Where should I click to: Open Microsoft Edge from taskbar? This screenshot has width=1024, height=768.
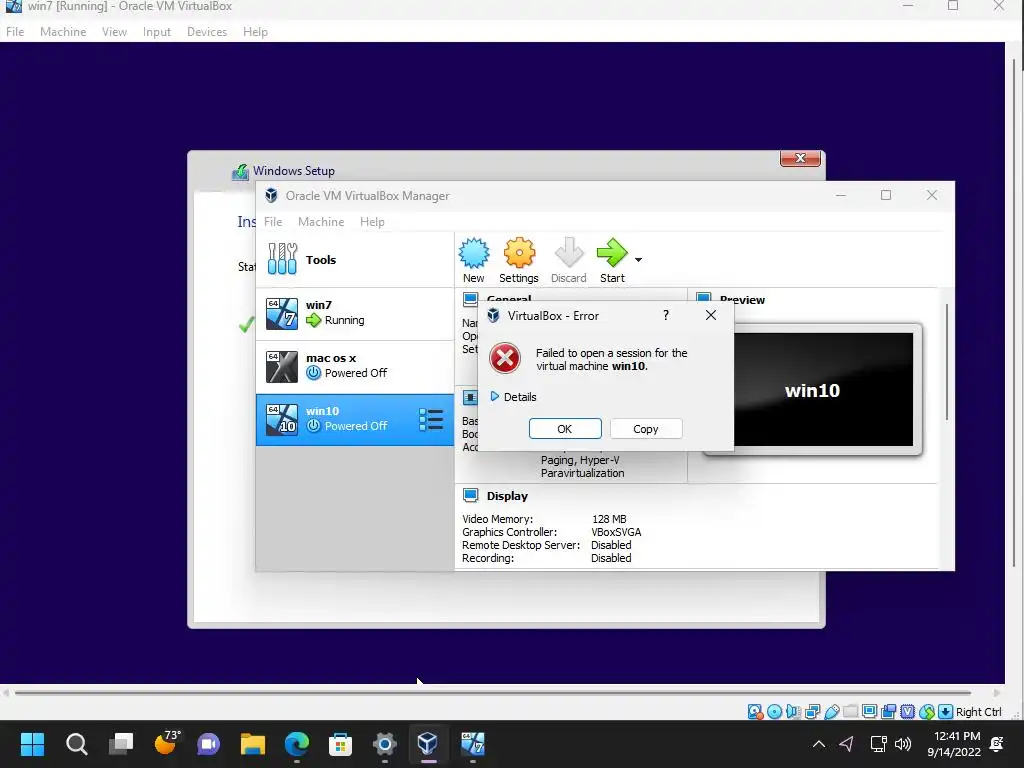tap(296, 744)
